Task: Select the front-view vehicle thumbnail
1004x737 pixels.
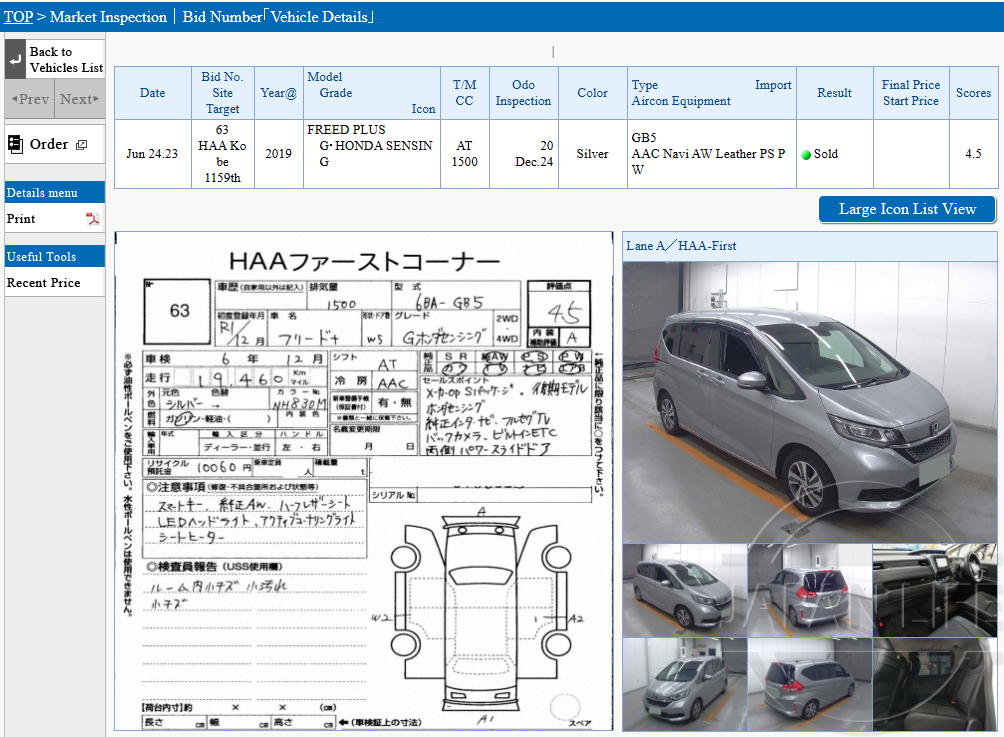Action: [x=684, y=685]
